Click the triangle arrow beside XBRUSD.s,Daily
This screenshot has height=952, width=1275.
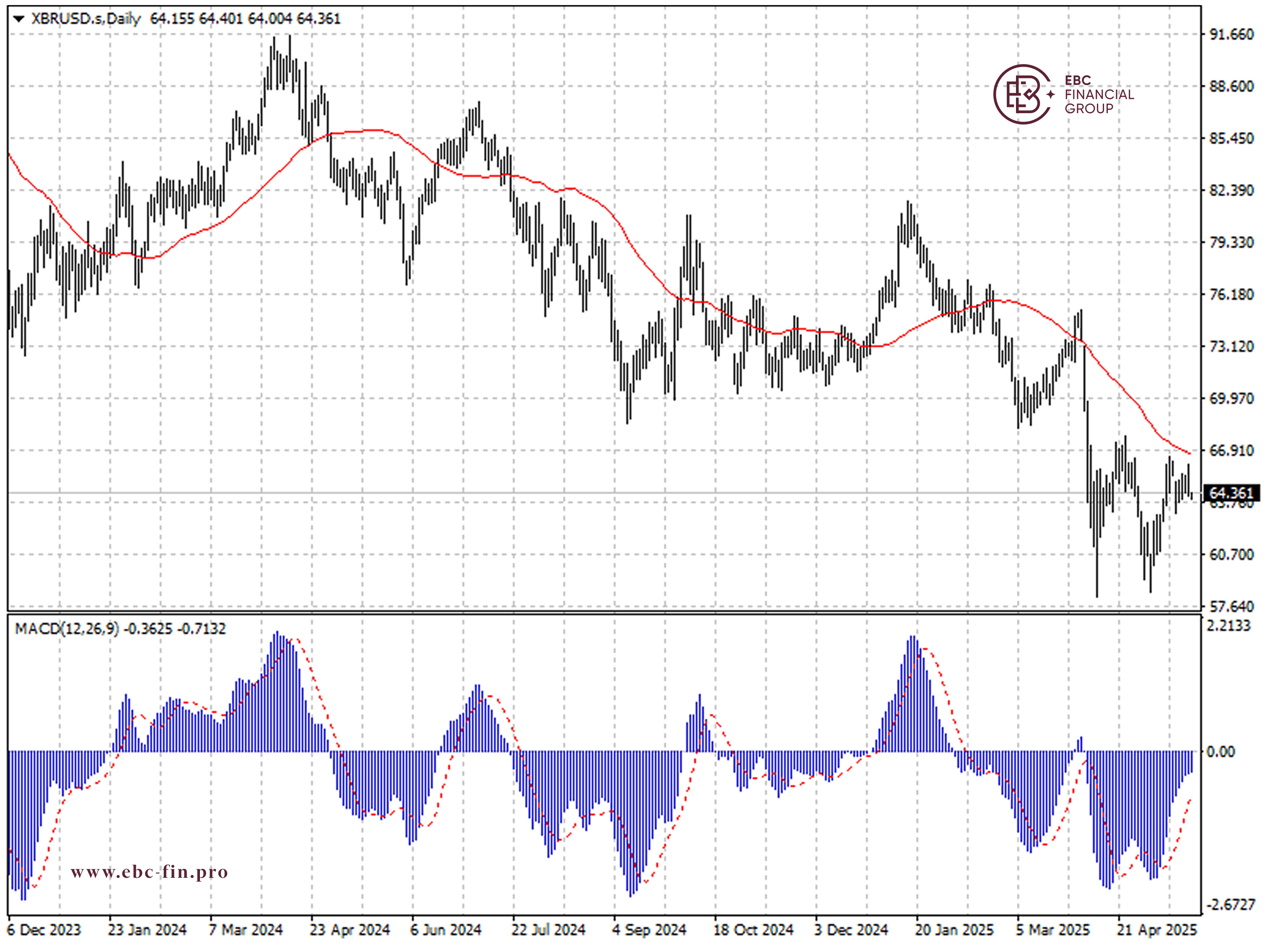pos(18,19)
